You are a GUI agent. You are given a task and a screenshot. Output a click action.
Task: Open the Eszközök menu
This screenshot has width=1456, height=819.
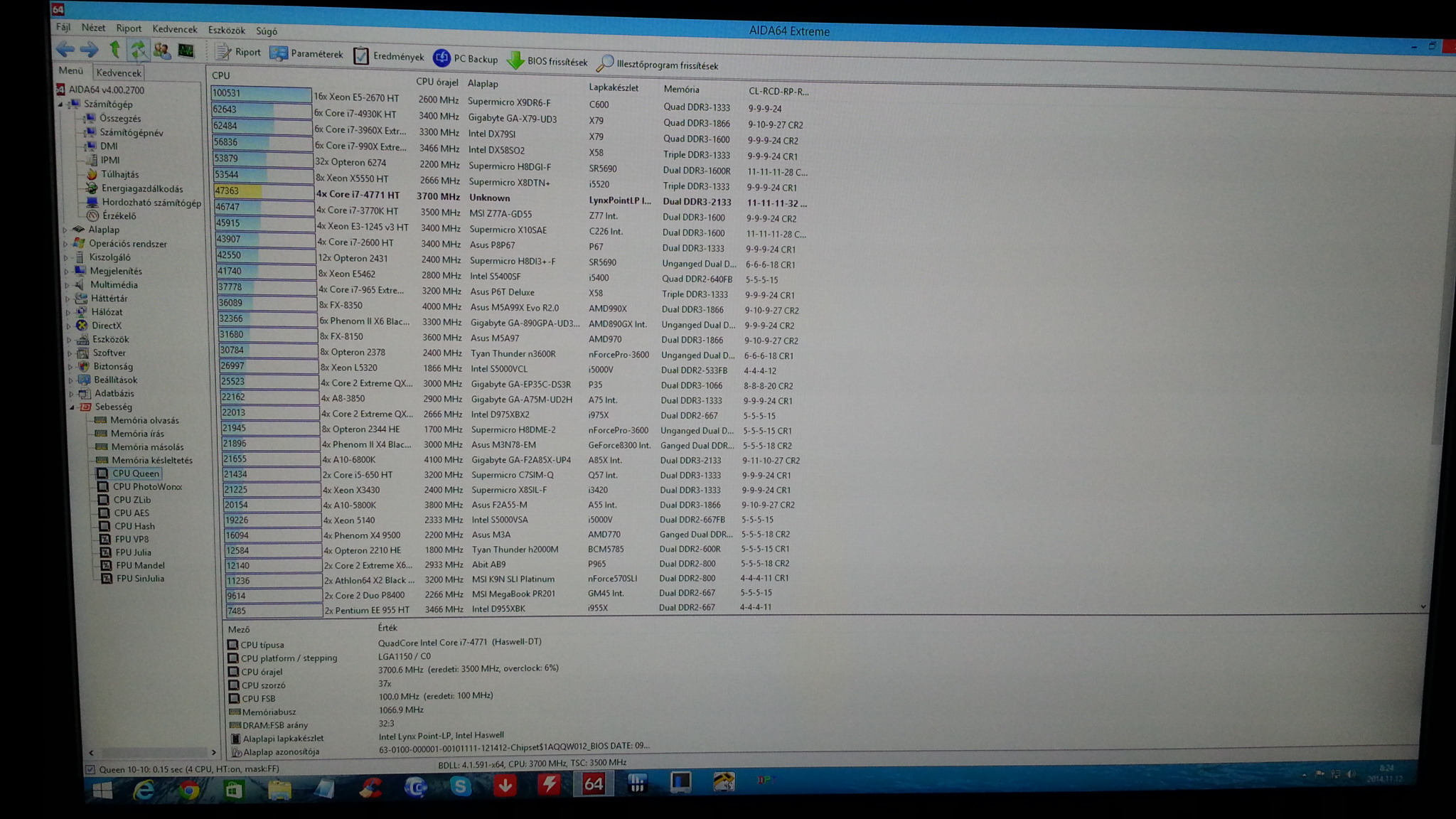(x=226, y=30)
